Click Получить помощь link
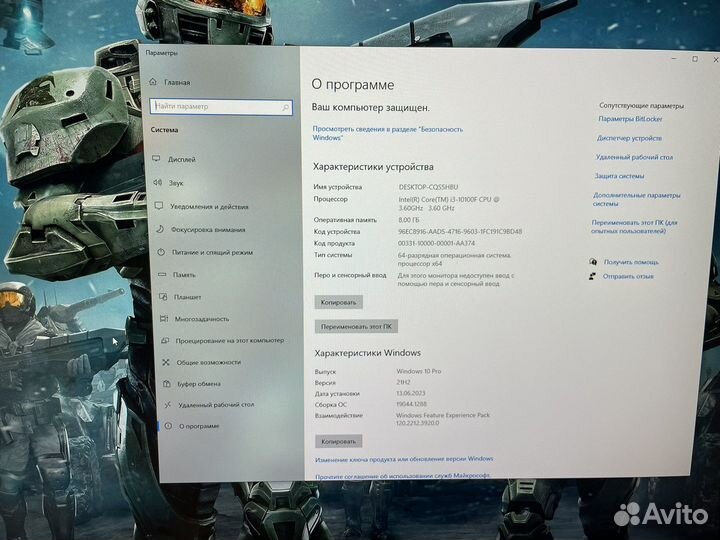The image size is (720, 540). point(631,262)
